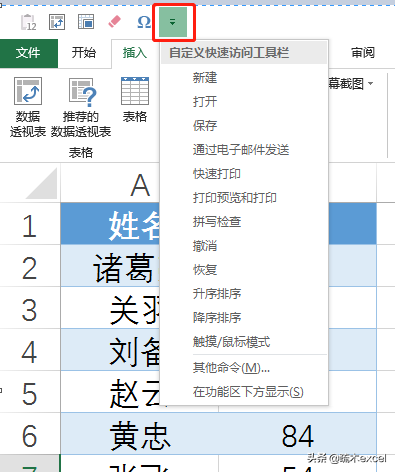Click the 推荐的数据透视表 icon
Image resolution: width=395 pixels, height=472 pixels.
[81, 107]
